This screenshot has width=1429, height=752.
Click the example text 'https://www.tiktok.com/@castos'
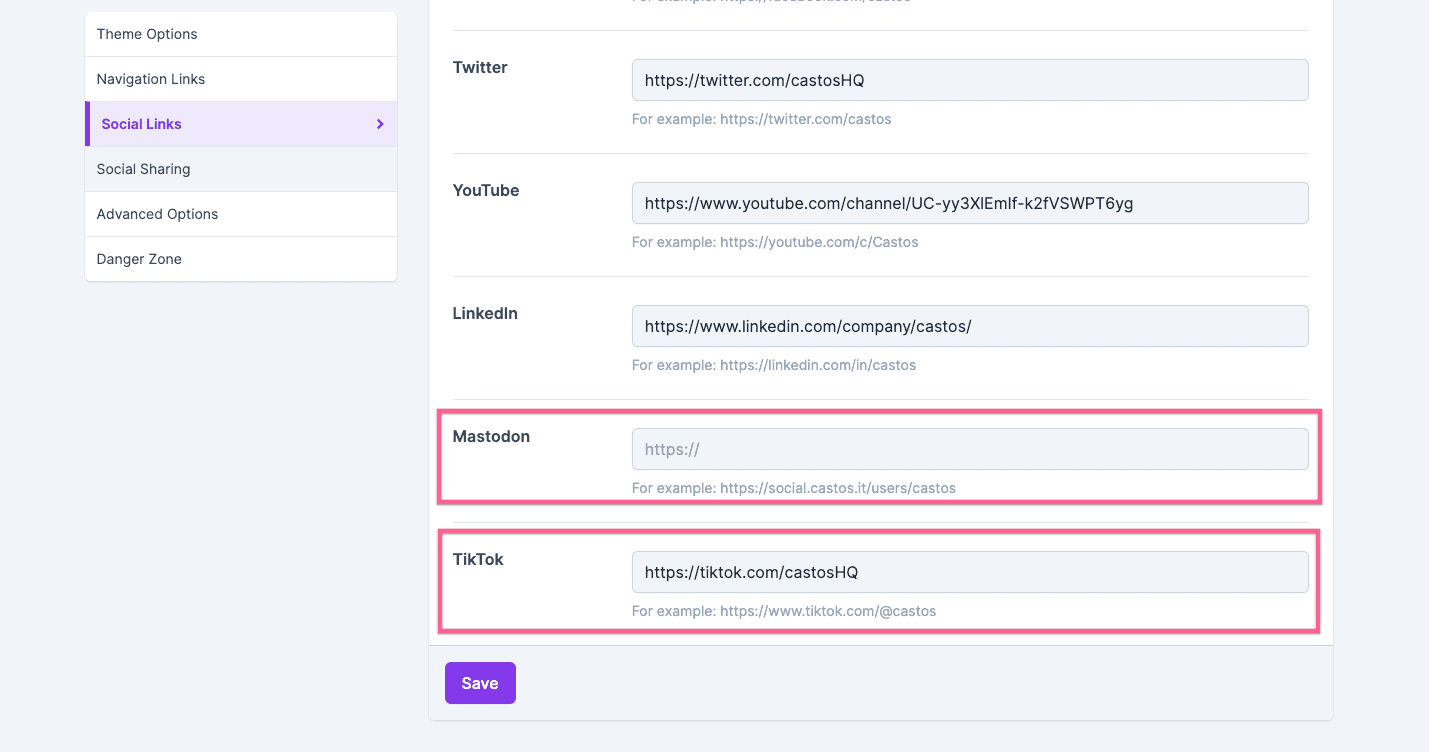pos(828,611)
